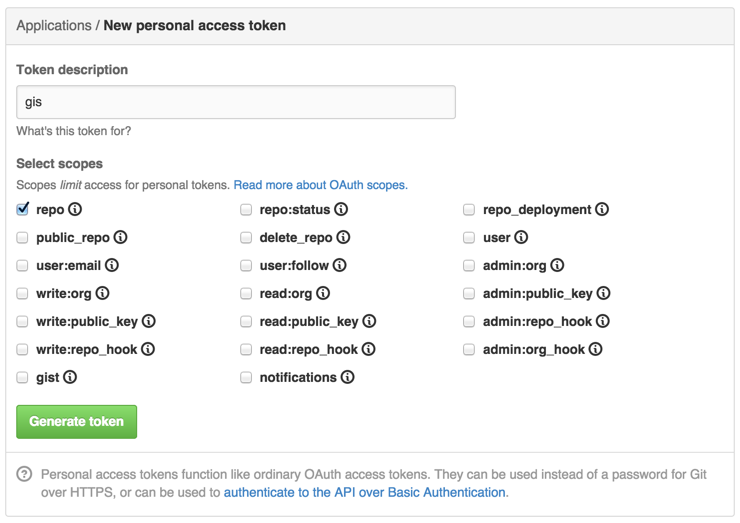Image resolution: width=740 pixels, height=523 pixels.
Task: Enable the public_repo scope checkbox
Action: (x=23, y=238)
